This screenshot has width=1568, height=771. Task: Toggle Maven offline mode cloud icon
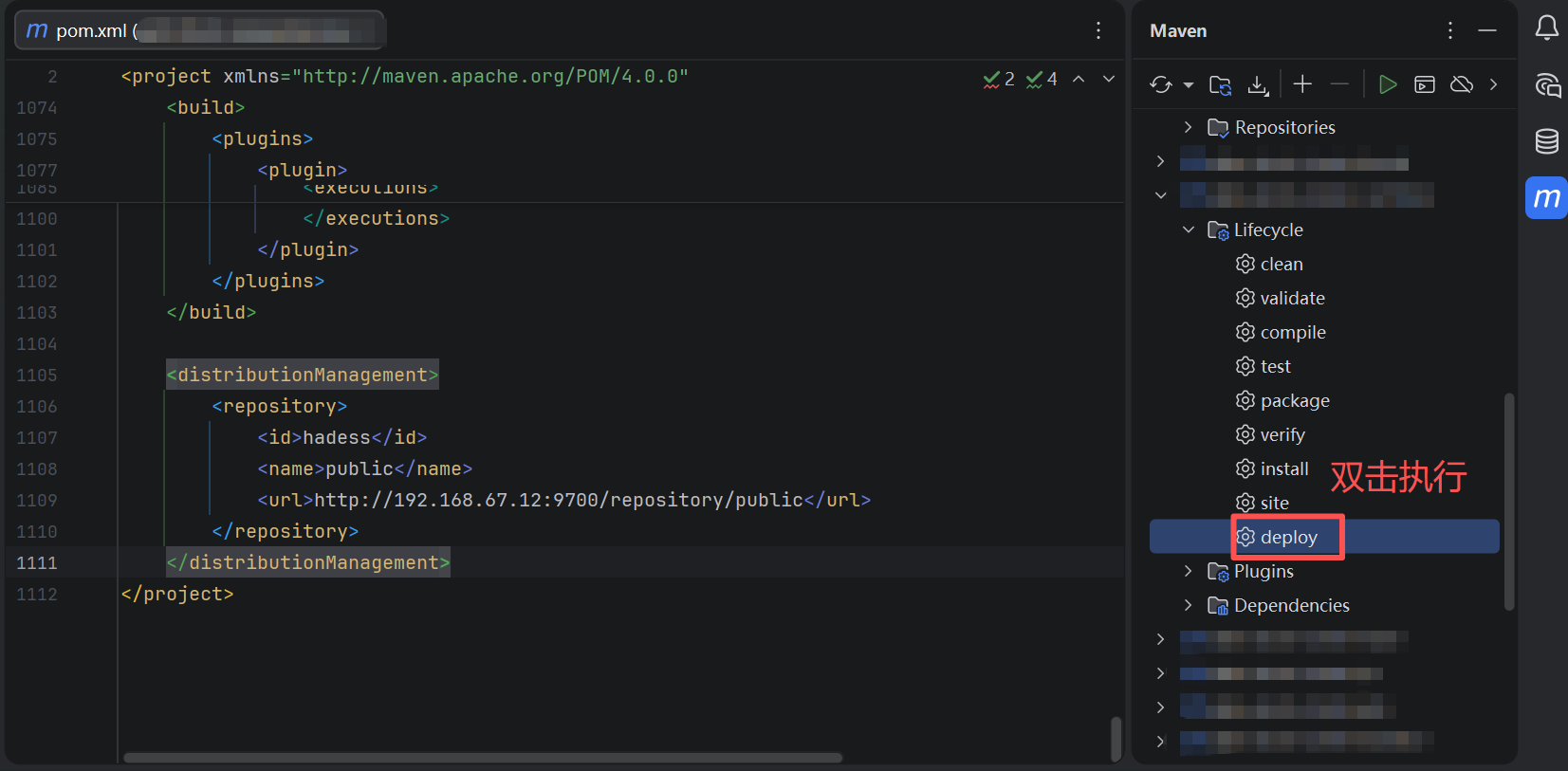click(1462, 84)
